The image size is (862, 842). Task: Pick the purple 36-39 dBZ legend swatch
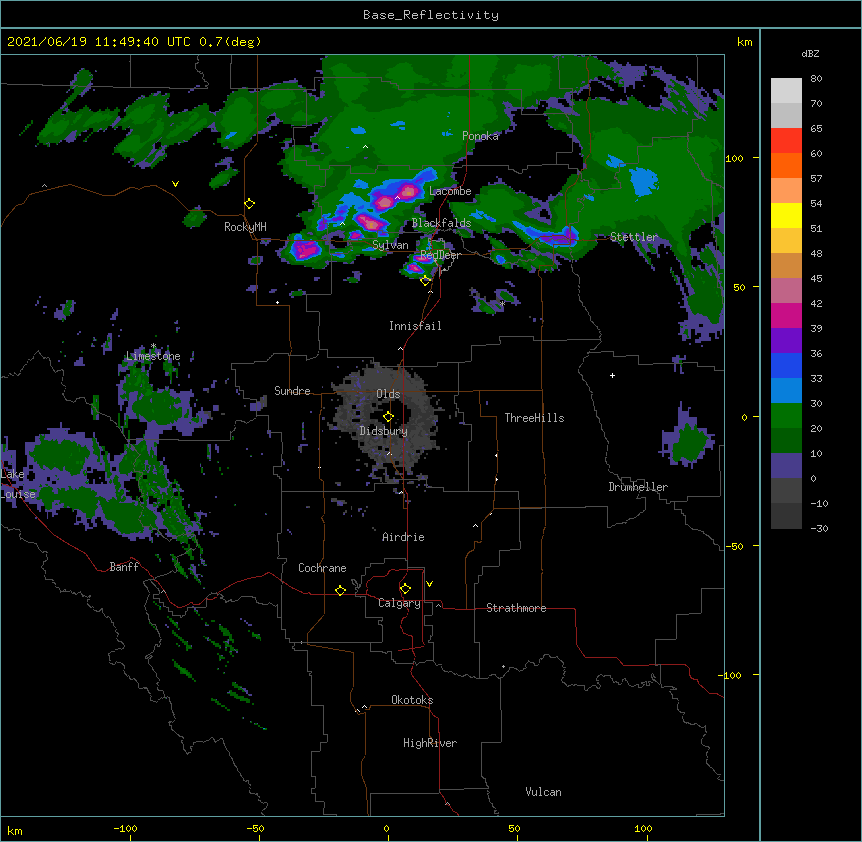[x=786, y=341]
